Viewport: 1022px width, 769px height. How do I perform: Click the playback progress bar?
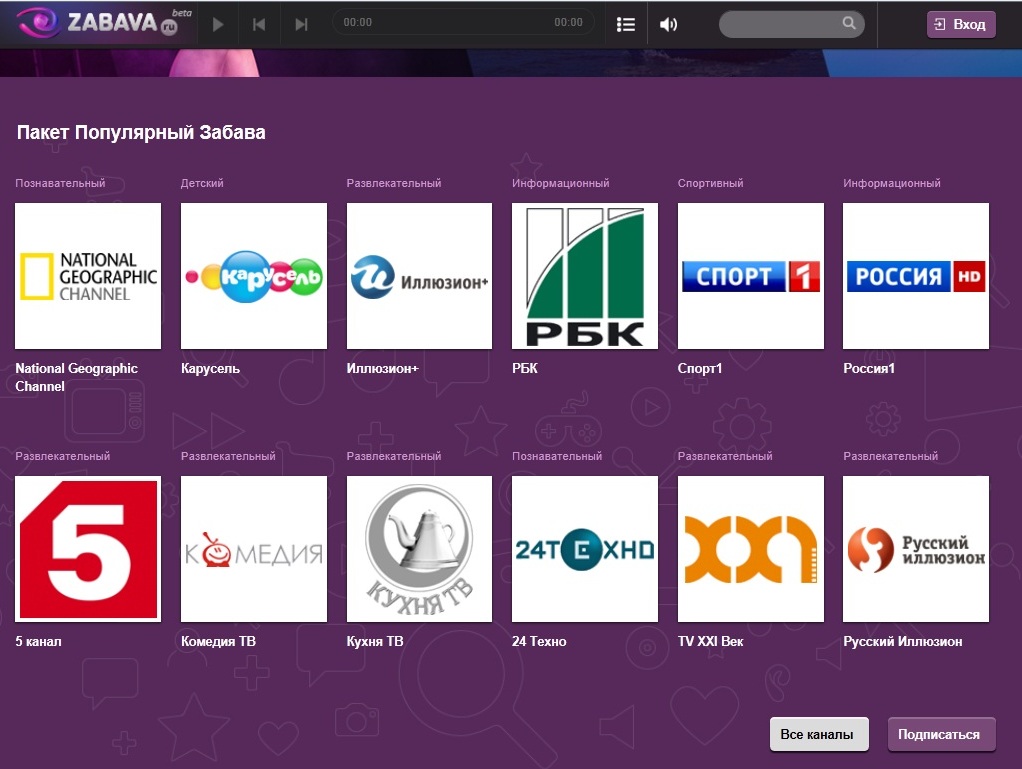point(463,22)
